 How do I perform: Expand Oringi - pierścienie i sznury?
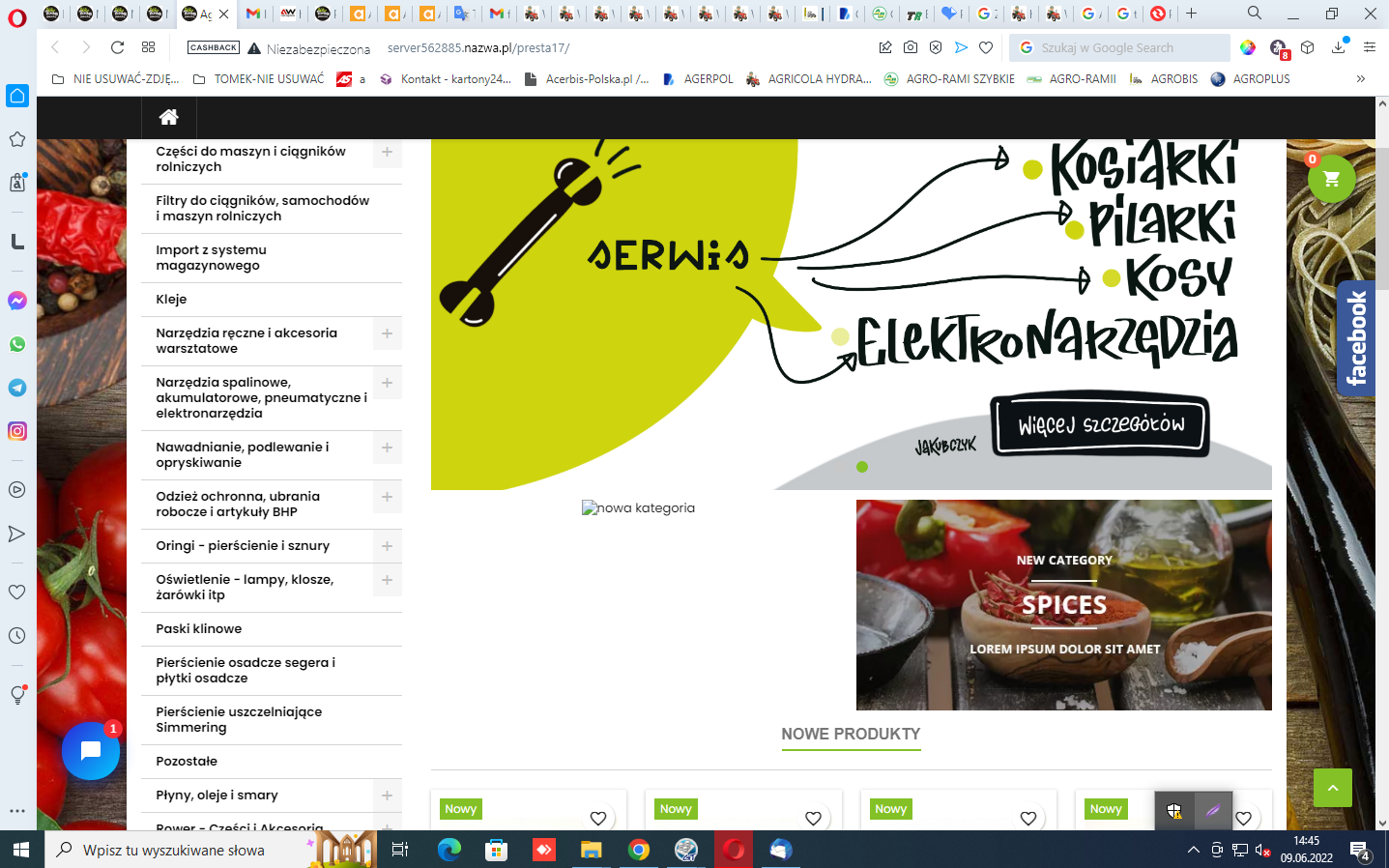click(x=388, y=546)
